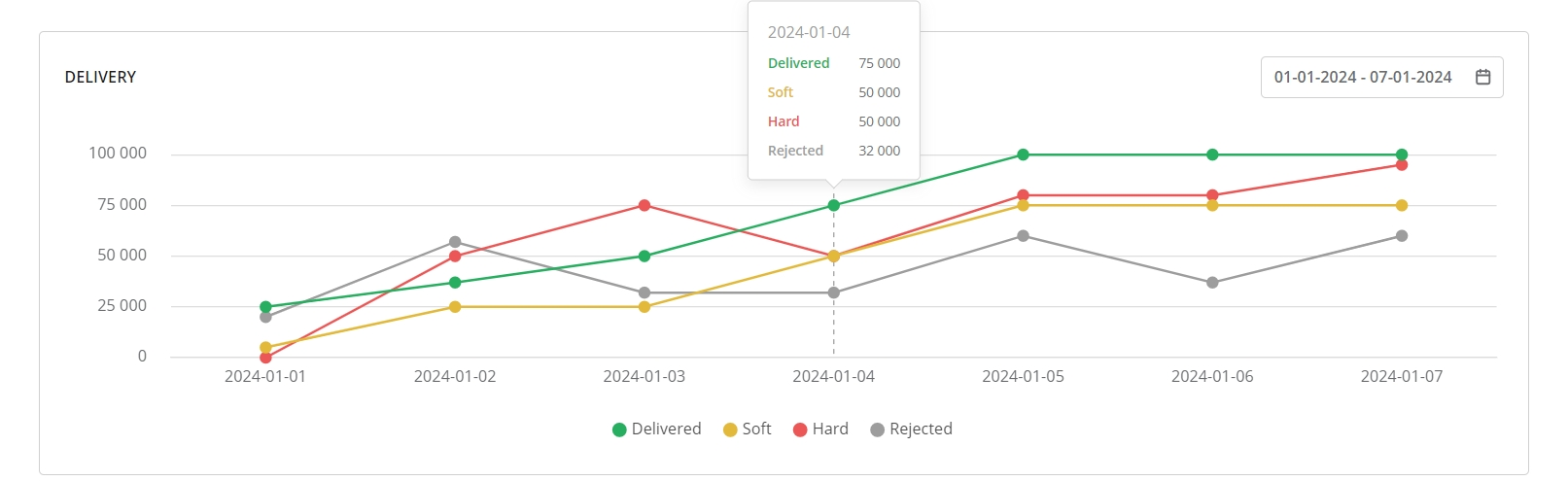1568x481 pixels.
Task: Click gray Rejected legend dot
Action: (877, 430)
